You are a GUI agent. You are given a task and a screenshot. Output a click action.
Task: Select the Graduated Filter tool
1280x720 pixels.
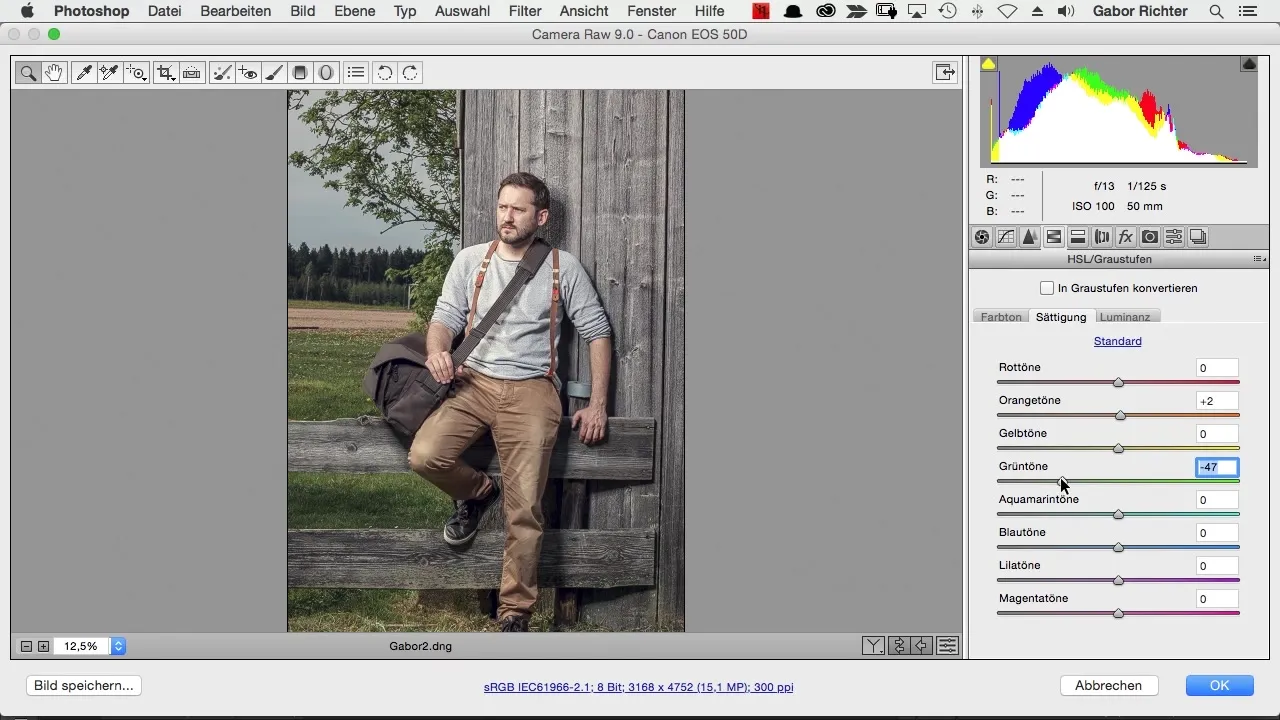click(299, 72)
